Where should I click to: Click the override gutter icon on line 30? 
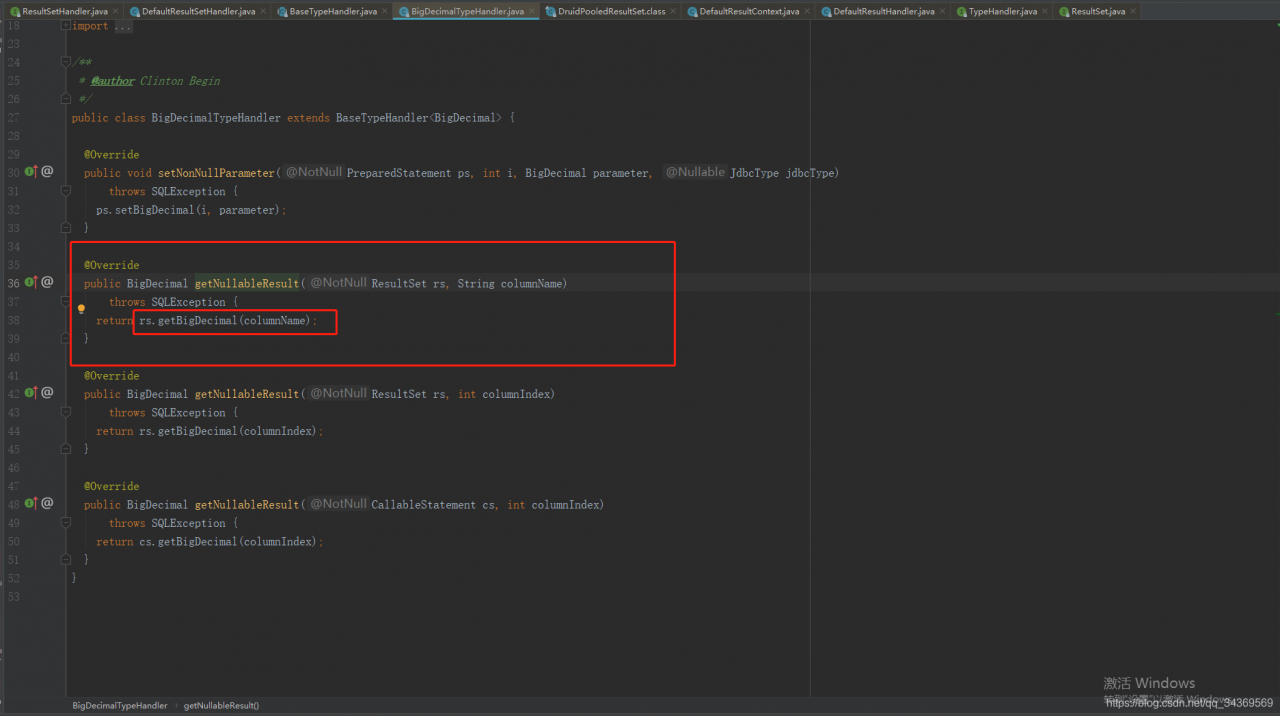click(x=31, y=172)
